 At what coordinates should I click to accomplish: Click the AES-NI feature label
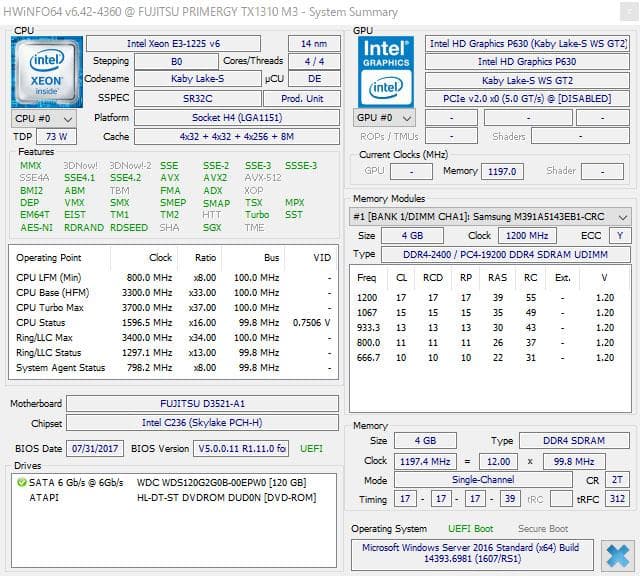[37, 228]
